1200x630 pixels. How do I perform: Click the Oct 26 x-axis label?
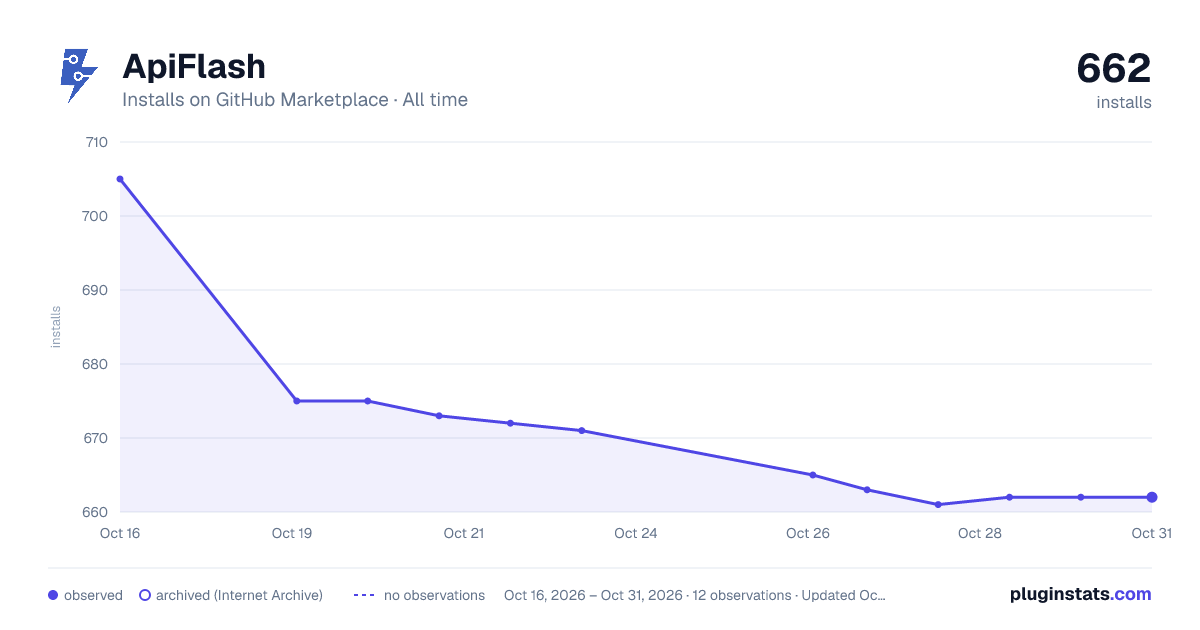pyautogui.click(x=808, y=533)
